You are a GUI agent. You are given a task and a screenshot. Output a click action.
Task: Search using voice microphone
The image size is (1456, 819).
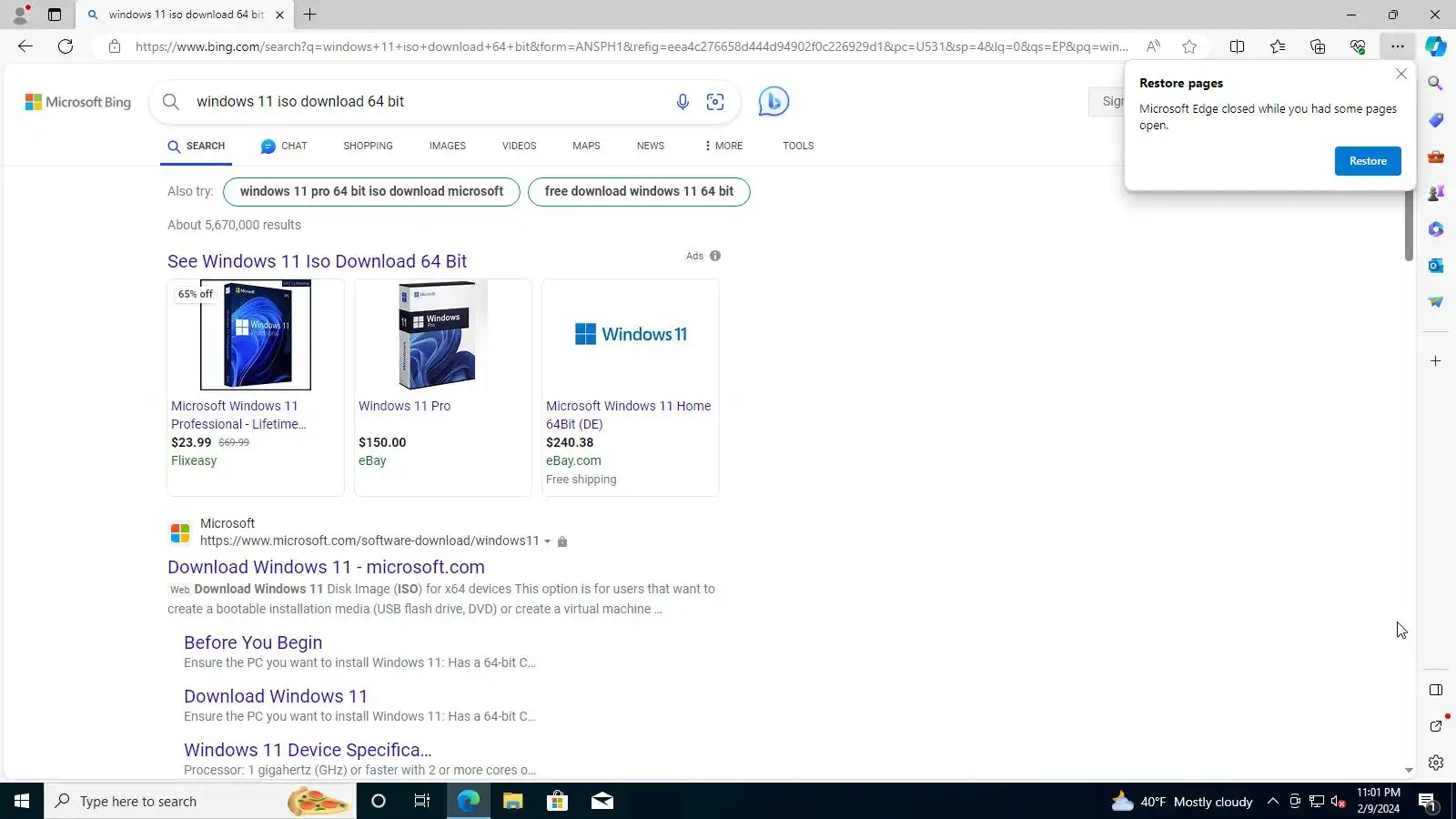pos(682,102)
